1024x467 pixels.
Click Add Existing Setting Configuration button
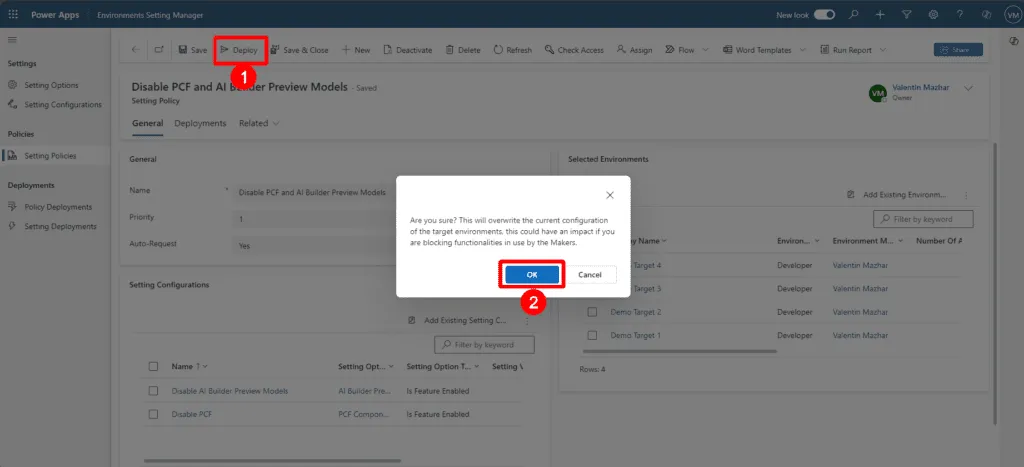[x=458, y=320]
